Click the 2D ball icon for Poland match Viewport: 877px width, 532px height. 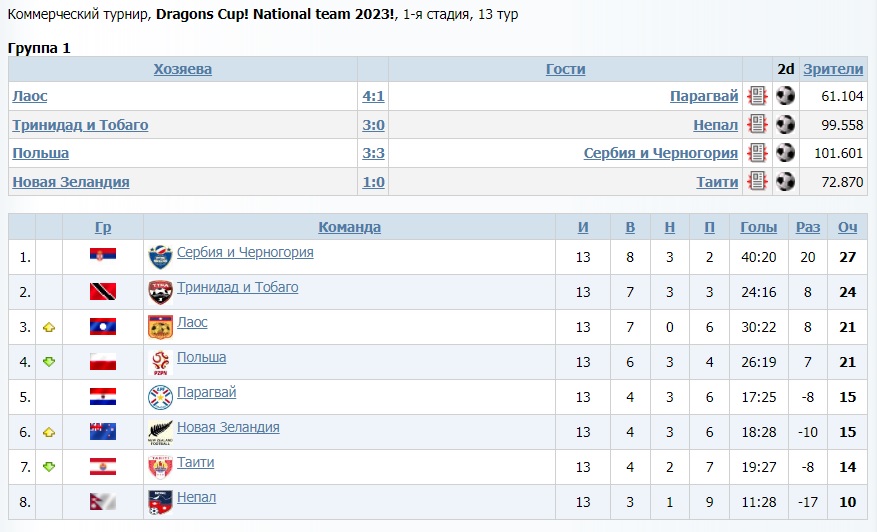[x=785, y=153]
